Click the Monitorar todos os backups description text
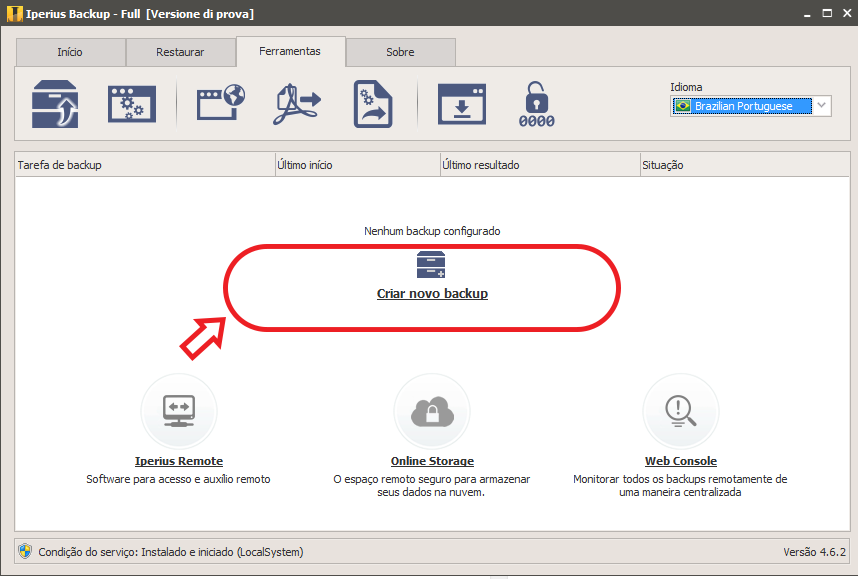The width and height of the screenshot is (858, 579). pyautogui.click(x=680, y=485)
